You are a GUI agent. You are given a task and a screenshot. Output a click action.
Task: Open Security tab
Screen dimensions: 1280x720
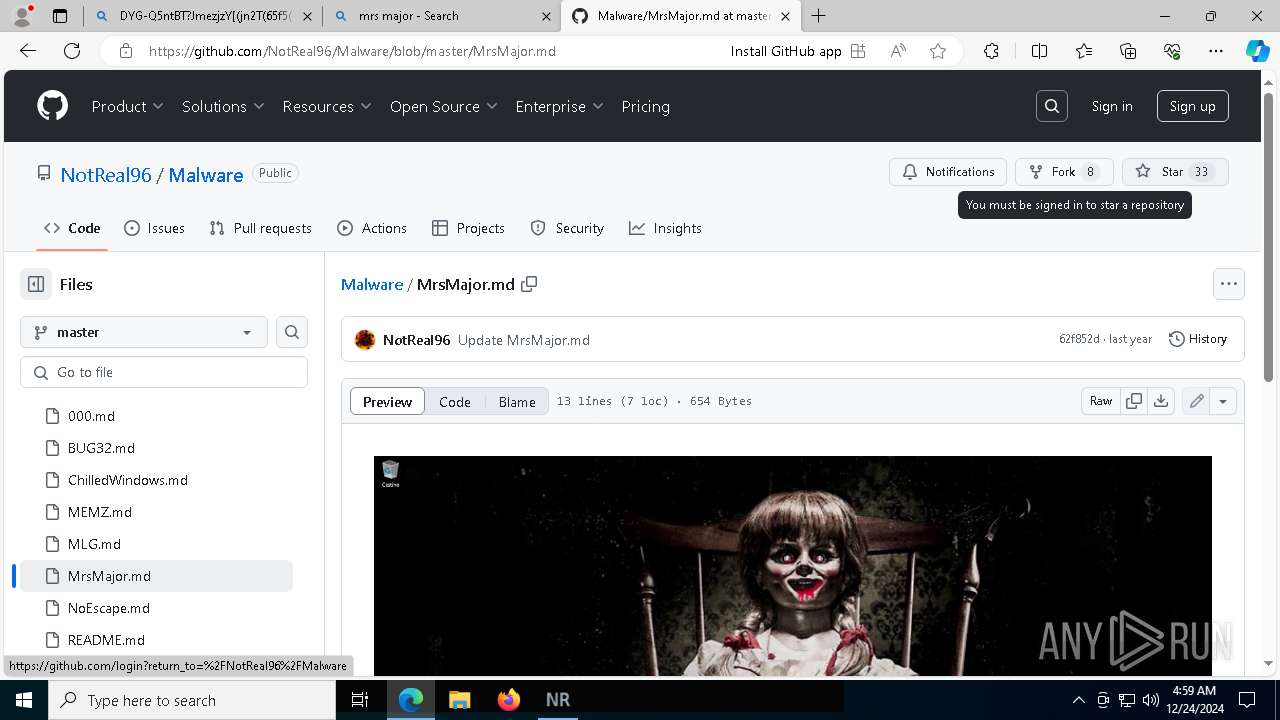point(567,228)
